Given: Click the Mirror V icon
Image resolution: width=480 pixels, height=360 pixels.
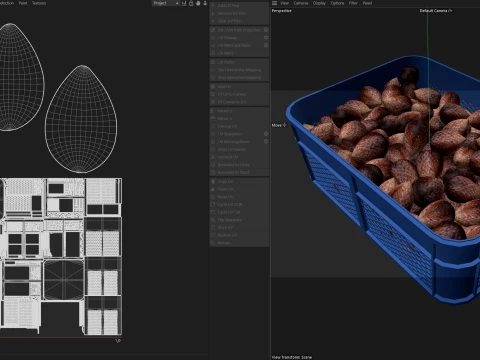Looking at the screenshot, I should tap(213, 119).
